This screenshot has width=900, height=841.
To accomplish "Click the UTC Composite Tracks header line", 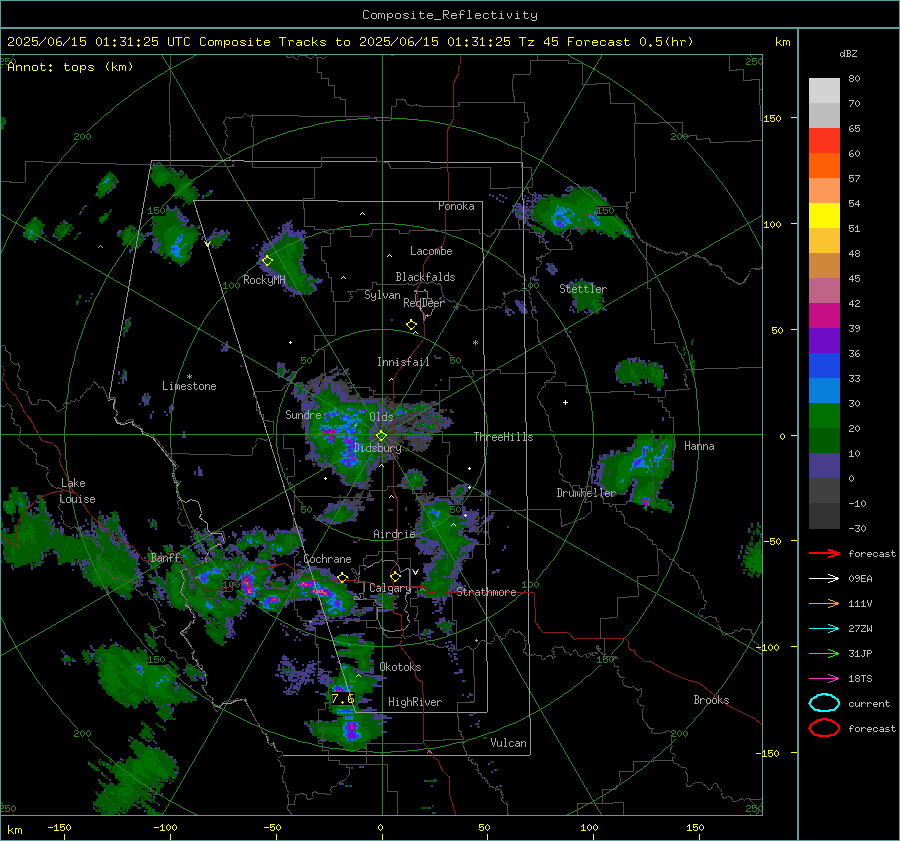I will click(350, 42).
